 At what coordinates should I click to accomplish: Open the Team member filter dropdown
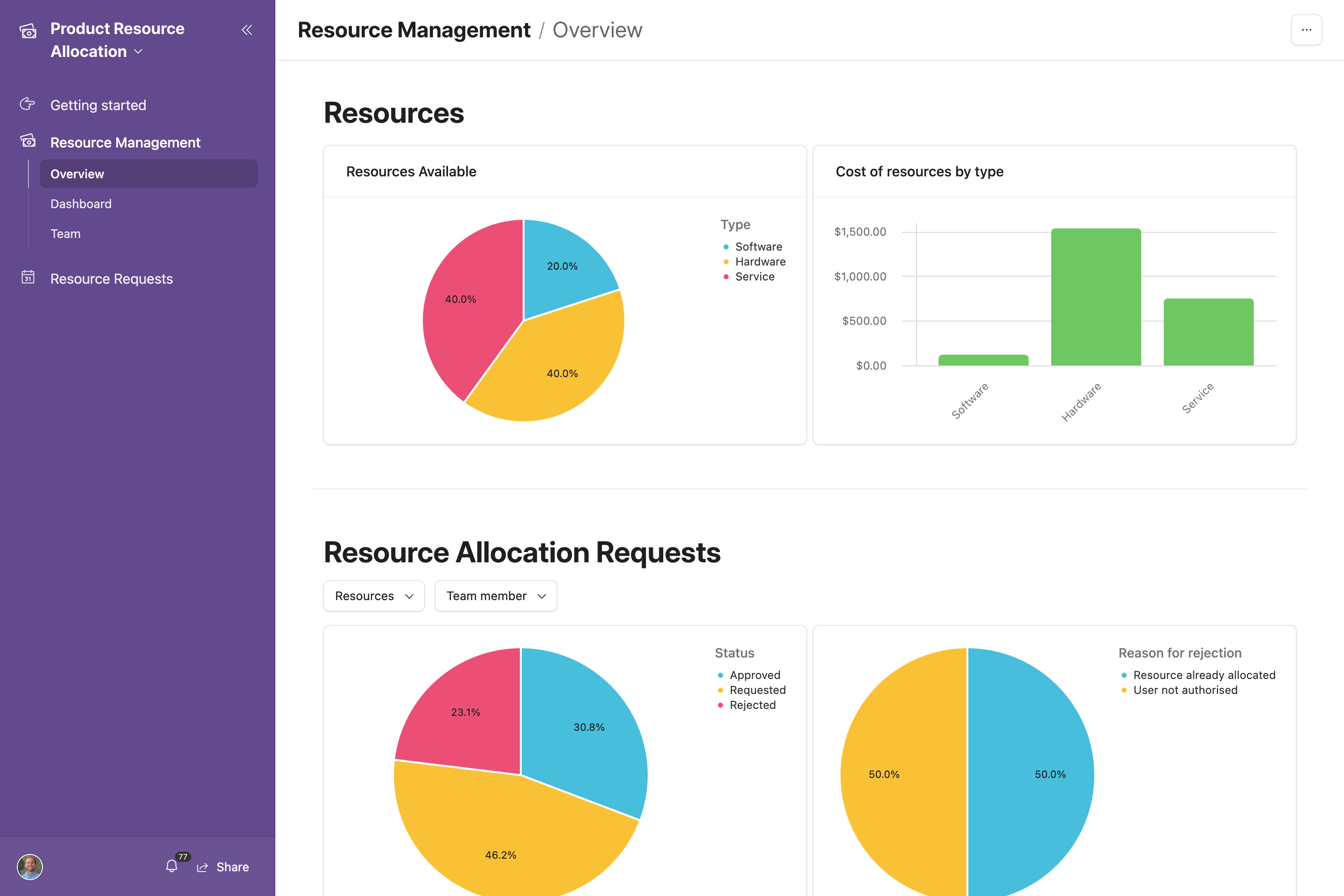(x=496, y=595)
